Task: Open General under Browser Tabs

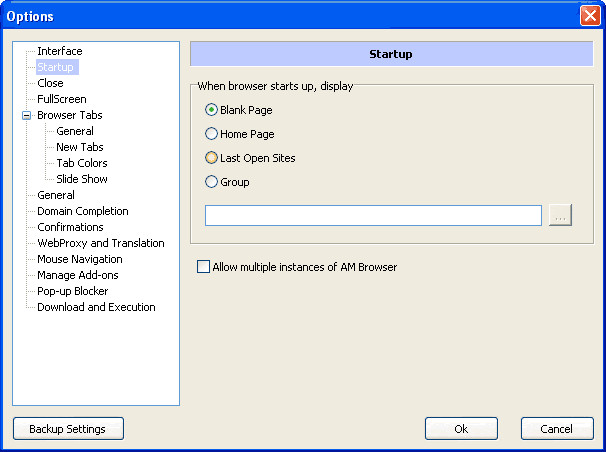Action: 75,131
